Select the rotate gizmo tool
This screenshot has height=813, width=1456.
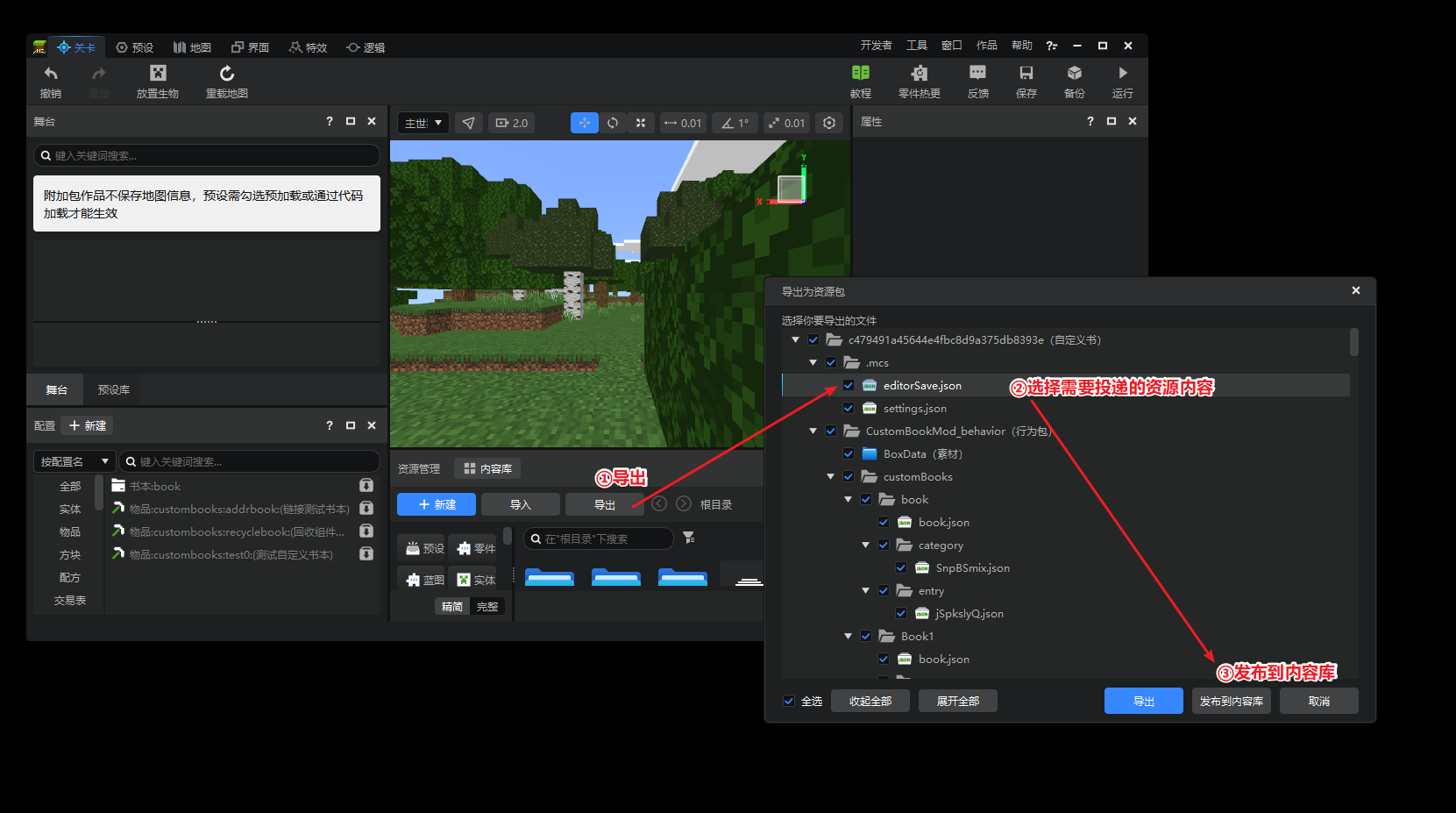613,123
